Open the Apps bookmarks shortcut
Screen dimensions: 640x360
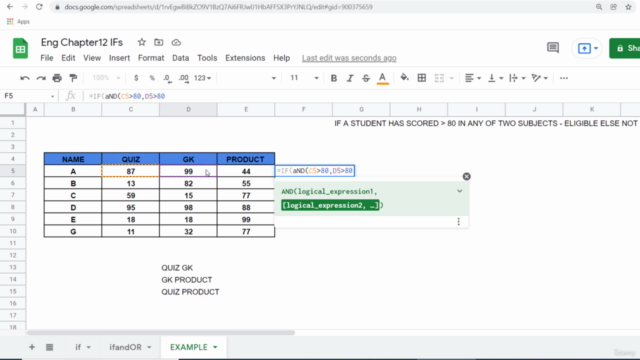[x=18, y=22]
